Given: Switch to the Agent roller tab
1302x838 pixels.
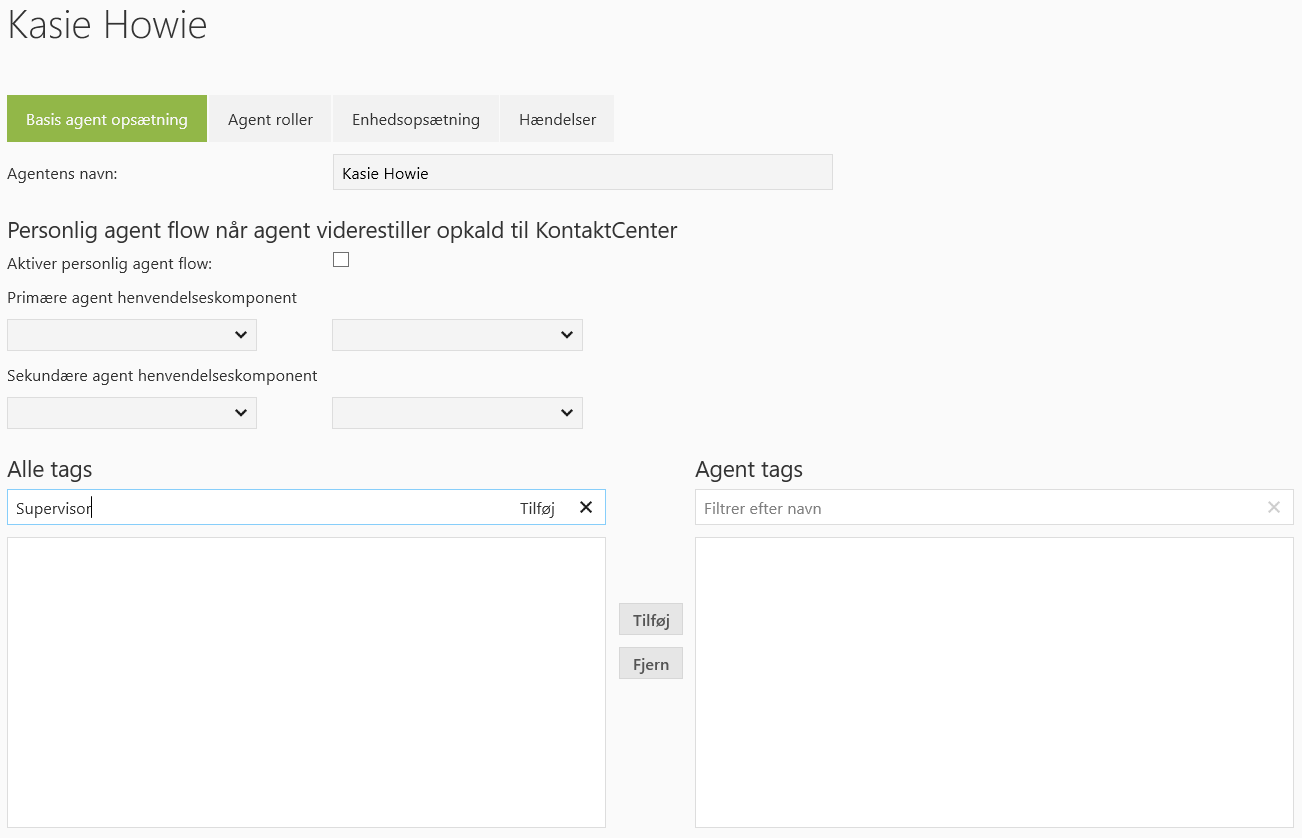Looking at the screenshot, I should click(270, 119).
